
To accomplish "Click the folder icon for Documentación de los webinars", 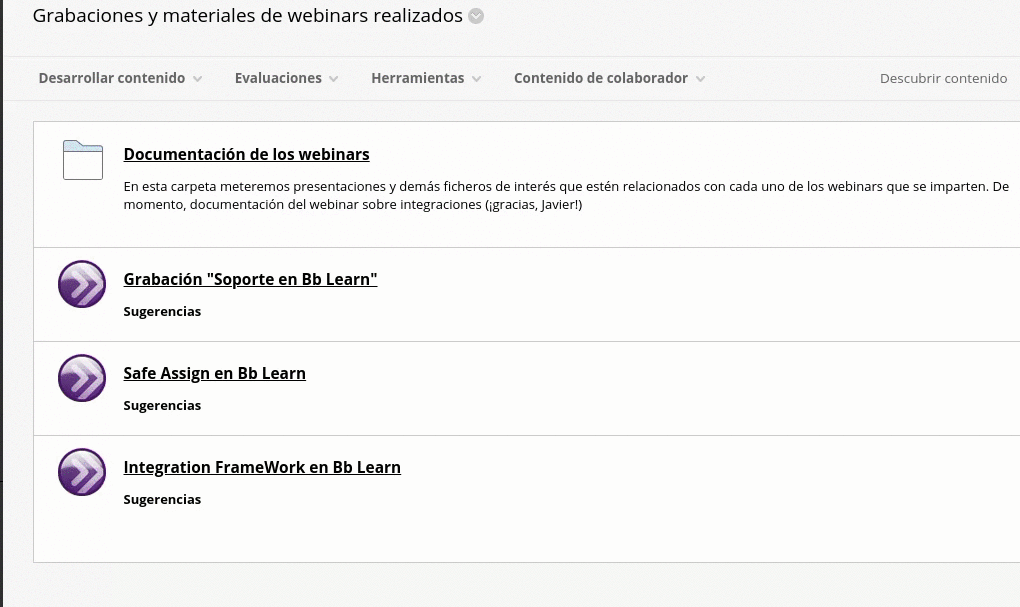I will [x=83, y=160].
